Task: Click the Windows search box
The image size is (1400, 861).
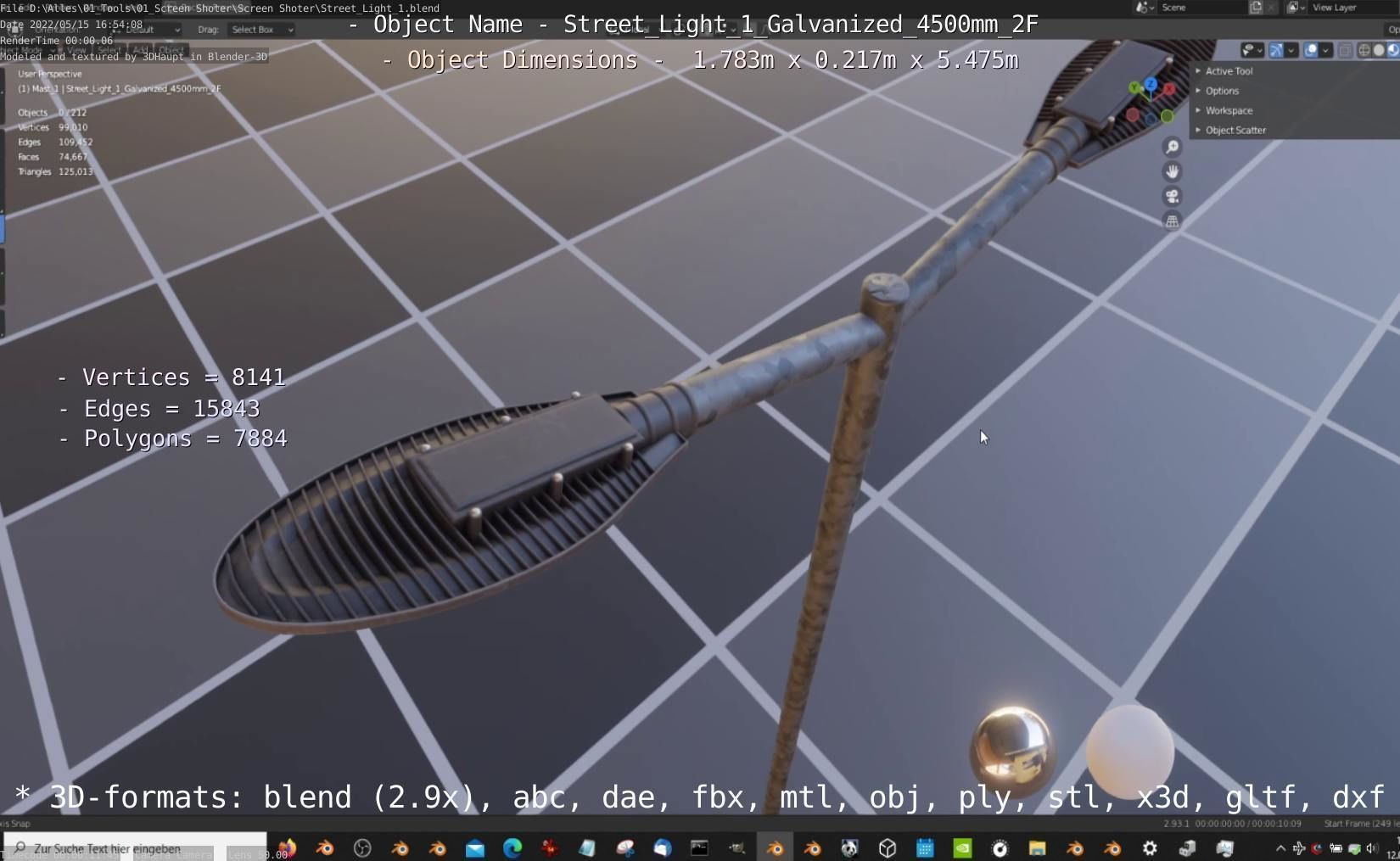Action: click(x=136, y=847)
